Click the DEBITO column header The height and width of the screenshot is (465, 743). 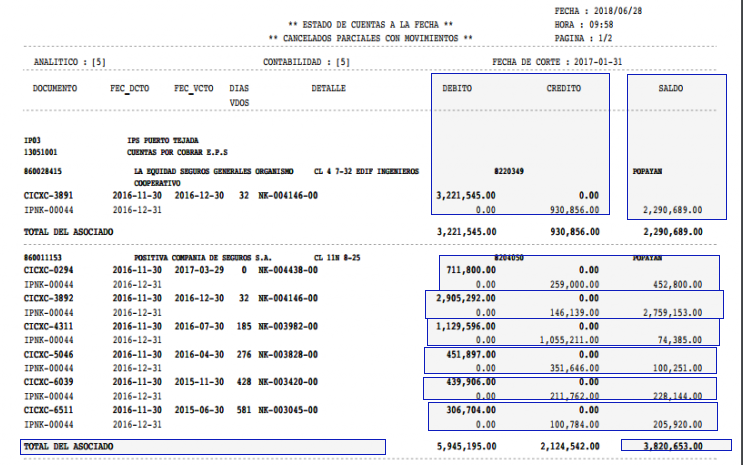[457, 88]
